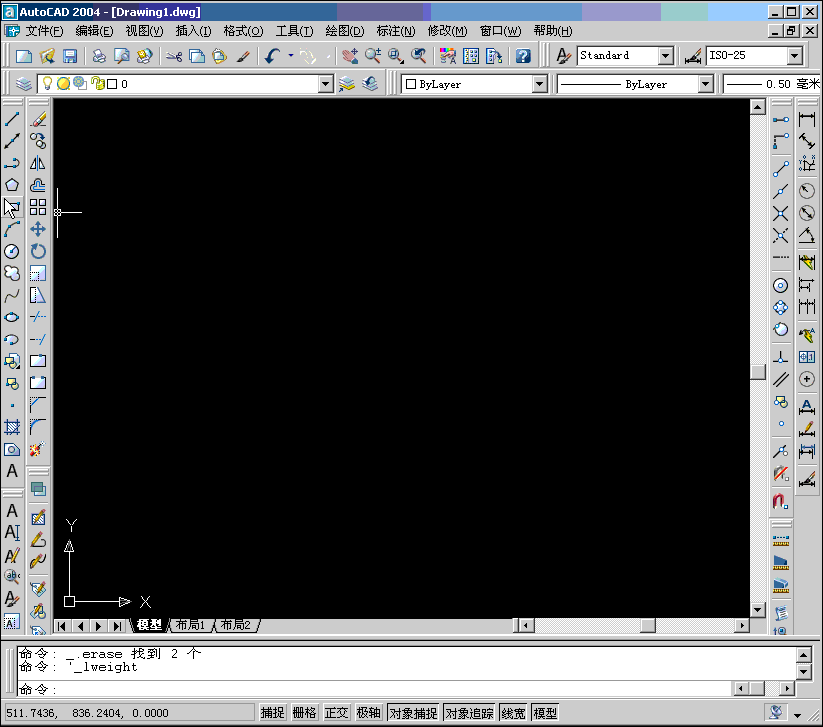The image size is (823, 727).
Task: Open the undo history dropdown arrow
Action: pyautogui.click(x=291, y=55)
